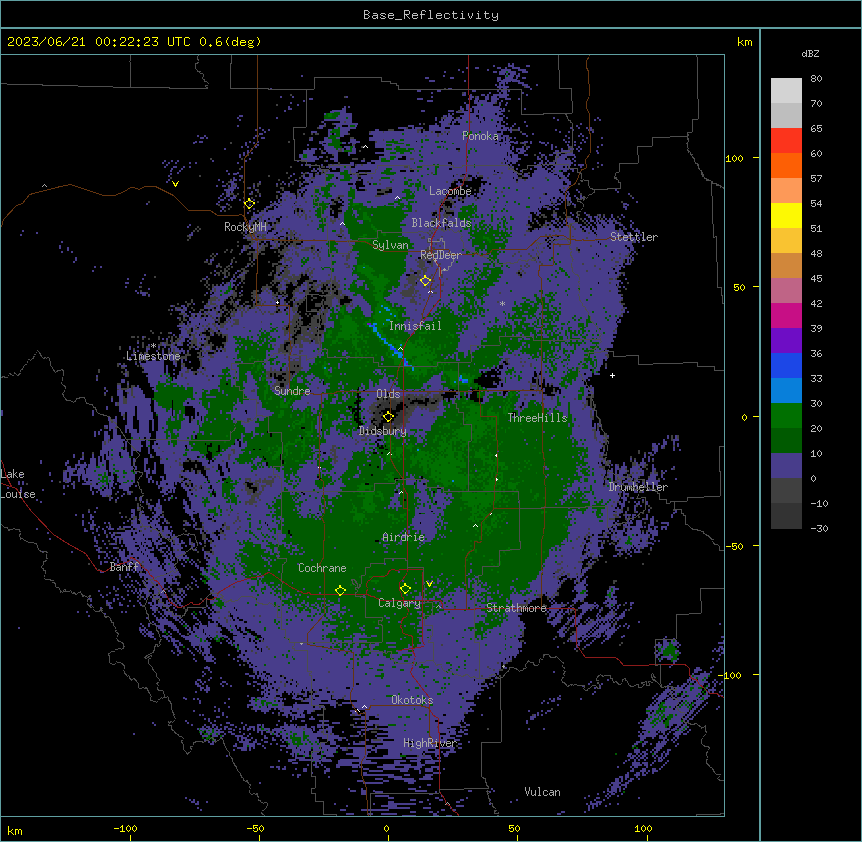862x842 pixels.
Task: Click the Sylvan label
Action: pyautogui.click(x=390, y=245)
